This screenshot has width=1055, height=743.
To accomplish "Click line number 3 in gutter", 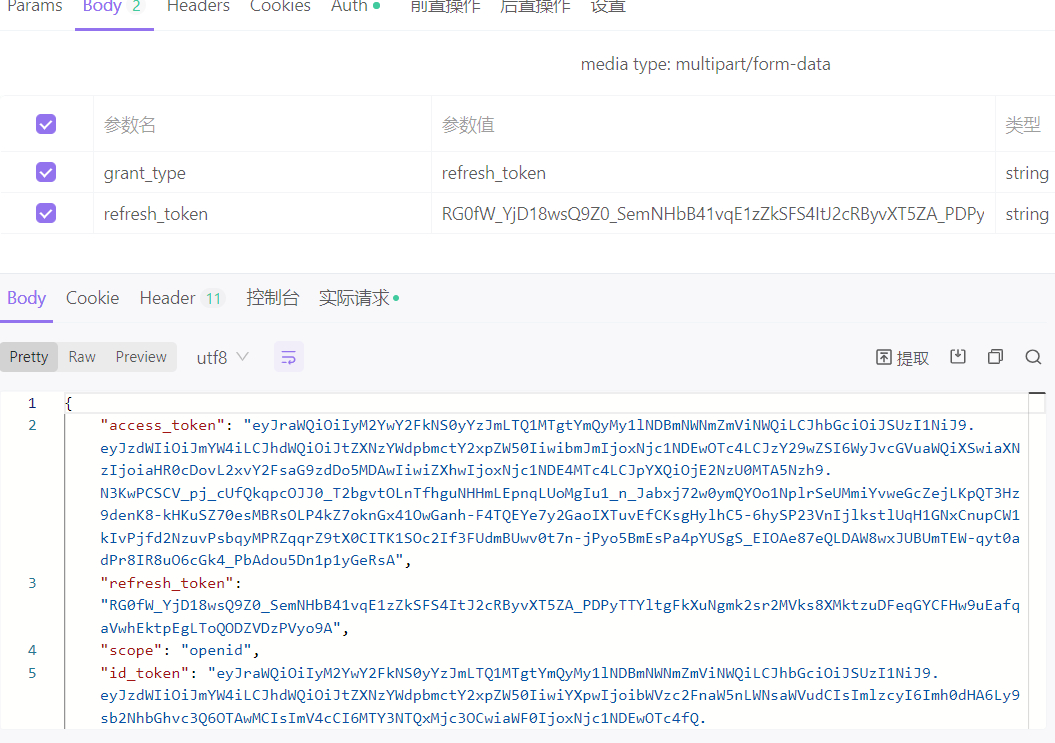I will (32, 583).
